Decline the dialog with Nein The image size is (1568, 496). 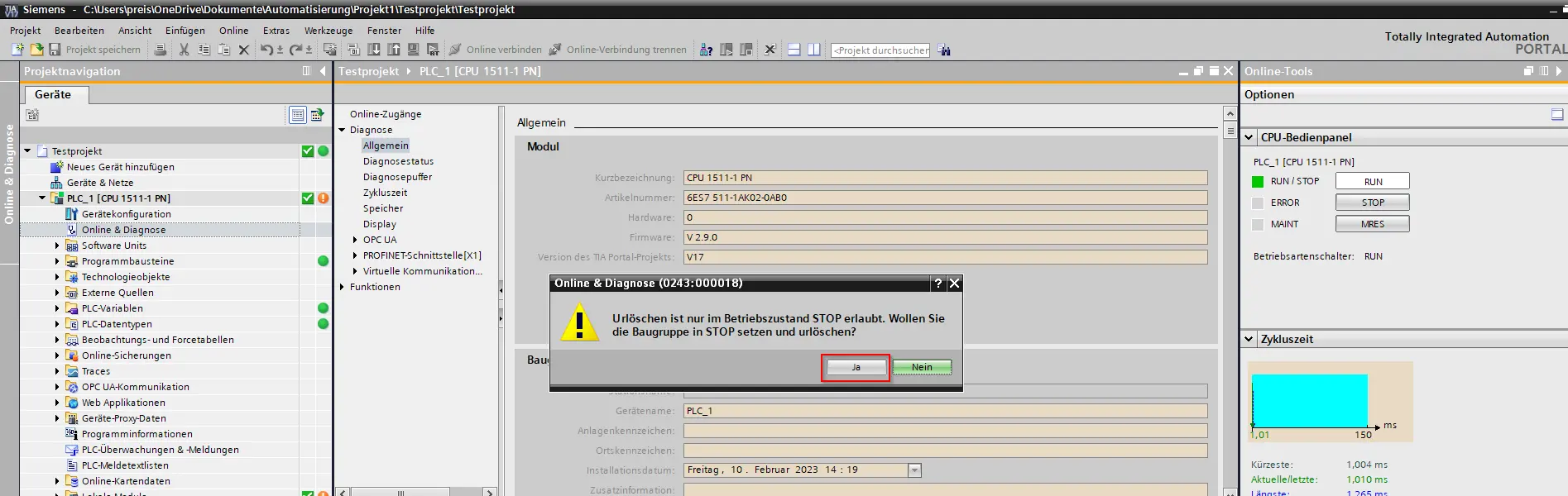point(922,367)
